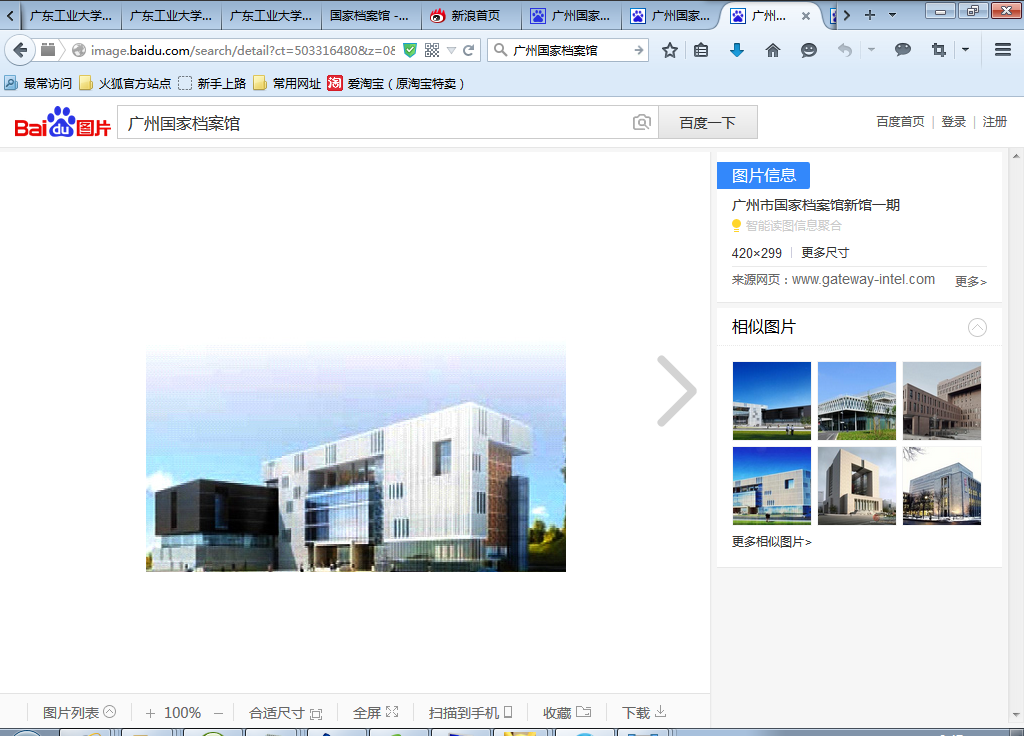Bookmark this page with star icon
Screen dimensions: 1024x736
pos(670,50)
